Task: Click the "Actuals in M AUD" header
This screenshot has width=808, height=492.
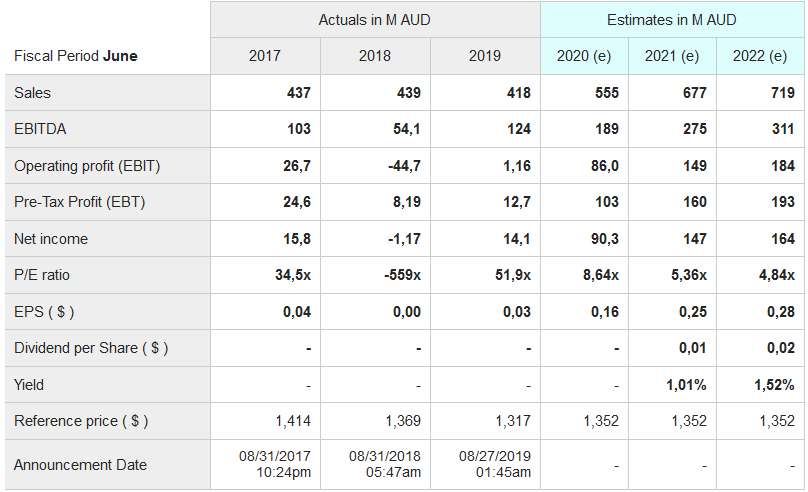Action: tap(375, 20)
